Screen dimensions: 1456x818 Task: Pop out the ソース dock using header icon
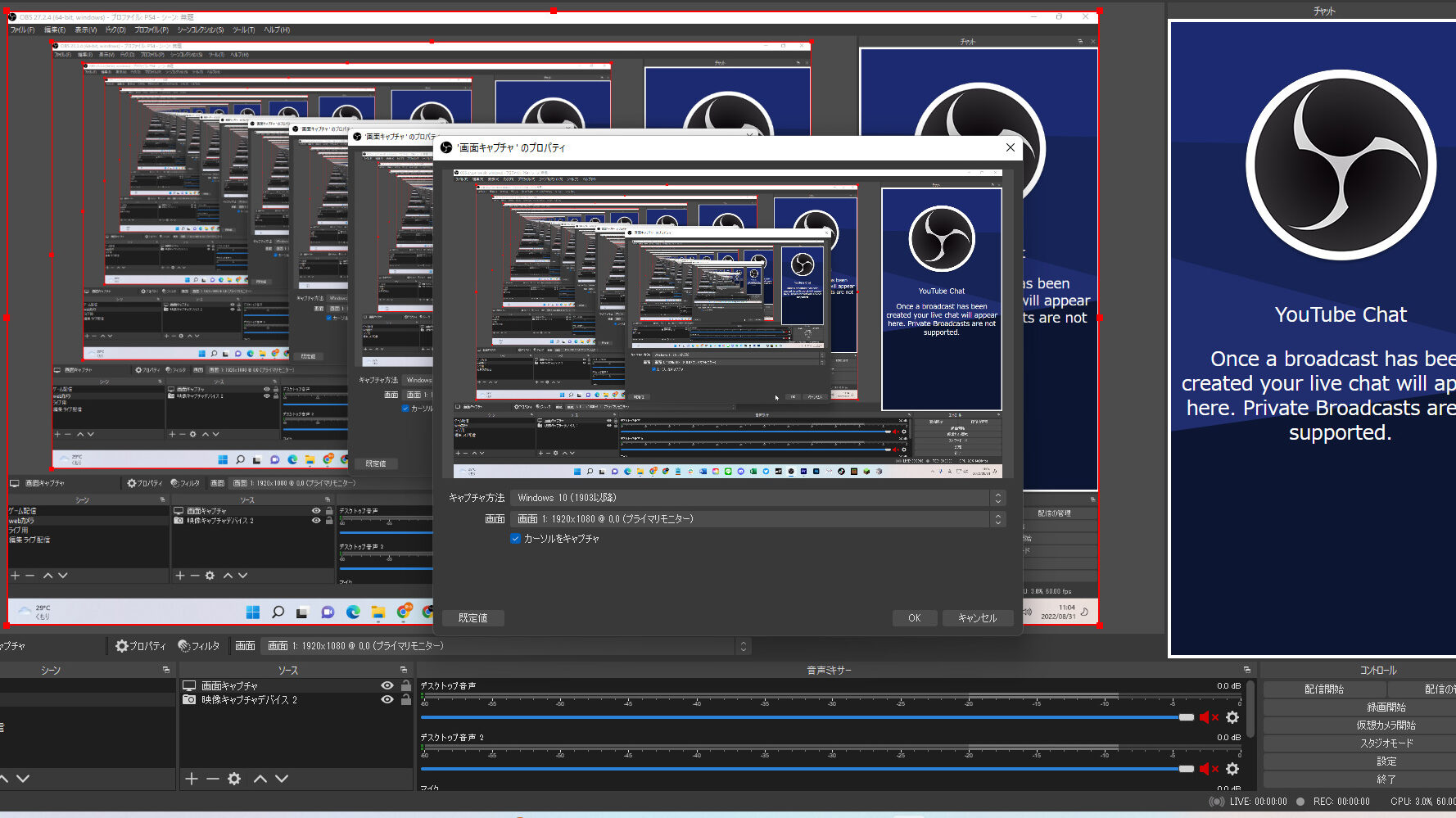[404, 670]
